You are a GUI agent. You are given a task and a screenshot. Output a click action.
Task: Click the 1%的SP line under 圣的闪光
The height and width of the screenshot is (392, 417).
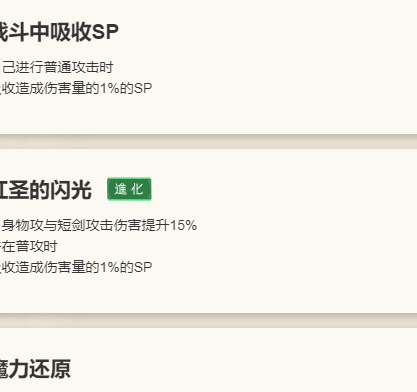pyautogui.click(x=76, y=267)
